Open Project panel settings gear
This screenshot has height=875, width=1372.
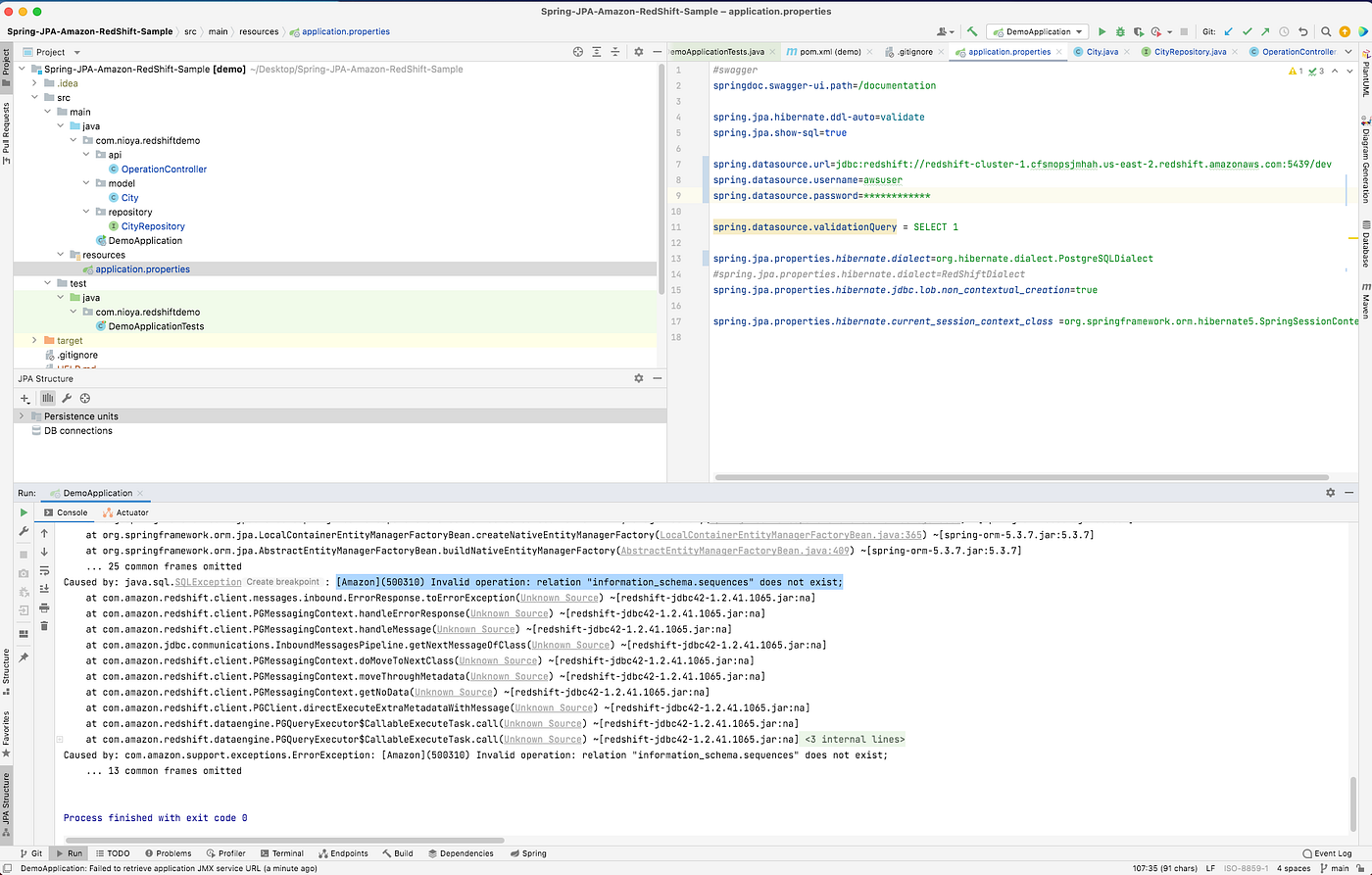(638, 52)
